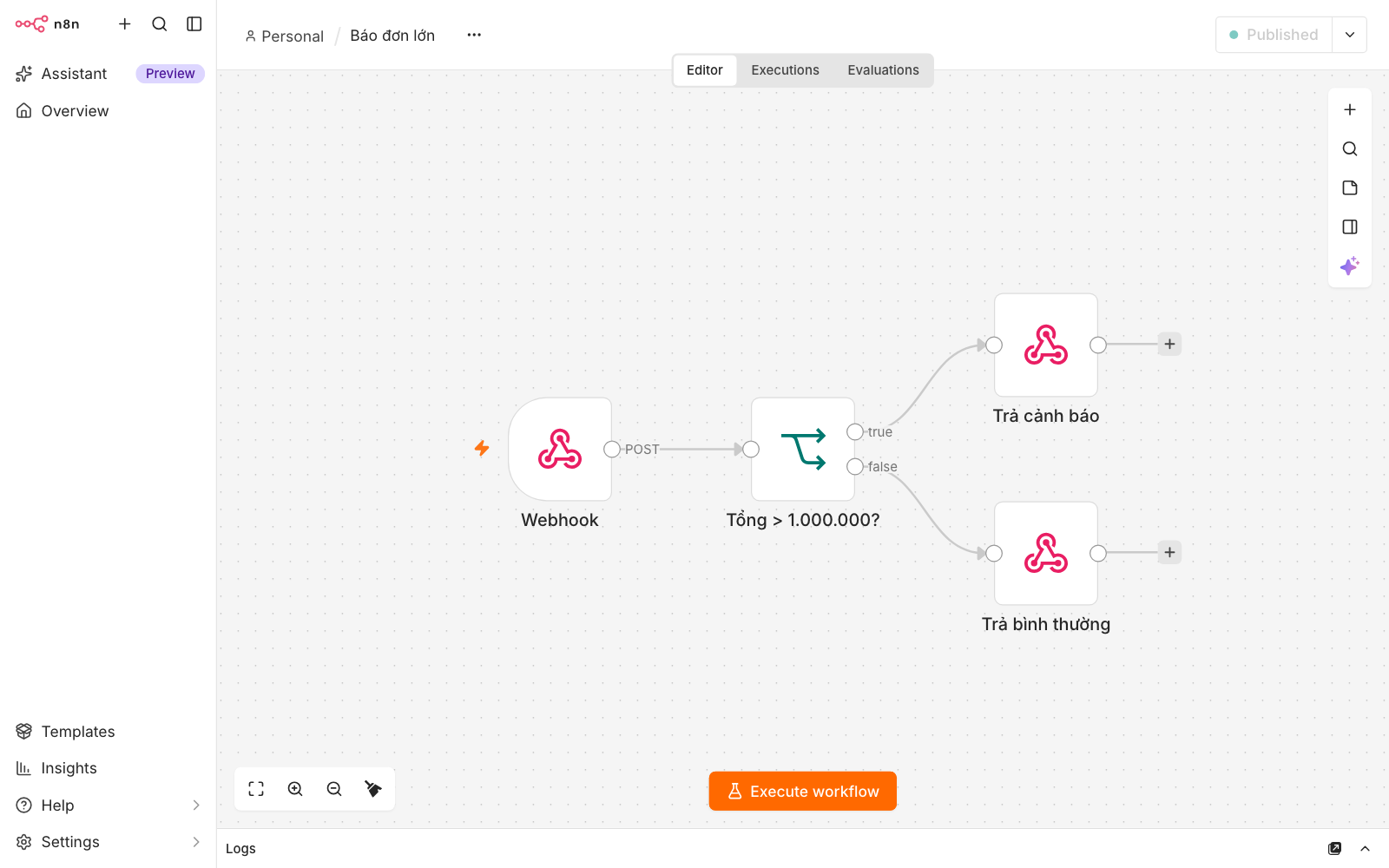1389x868 pixels.
Task: Add node after Trả bình thường output
Action: coord(1170,553)
